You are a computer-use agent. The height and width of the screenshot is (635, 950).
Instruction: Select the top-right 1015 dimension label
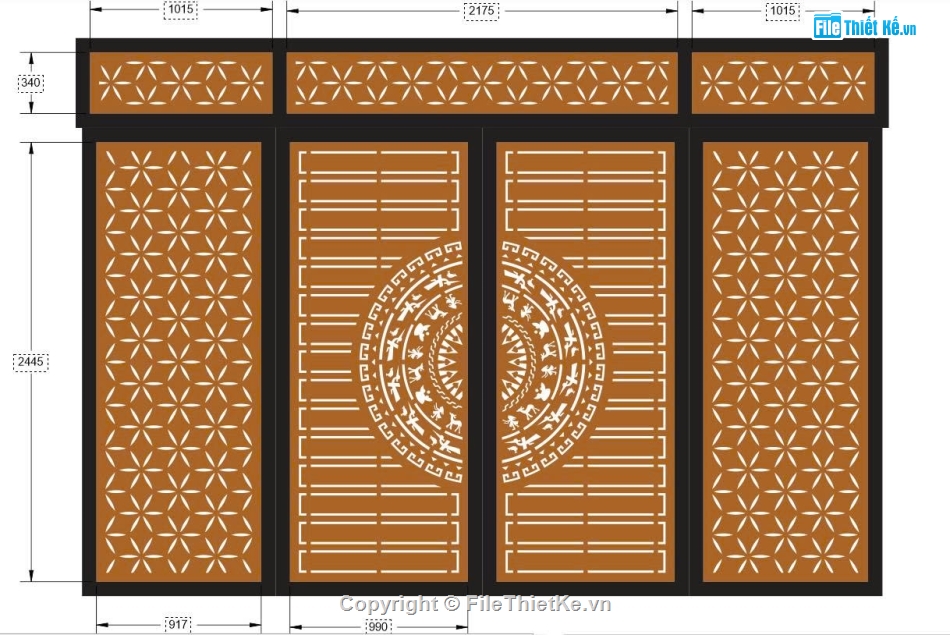(782, 10)
